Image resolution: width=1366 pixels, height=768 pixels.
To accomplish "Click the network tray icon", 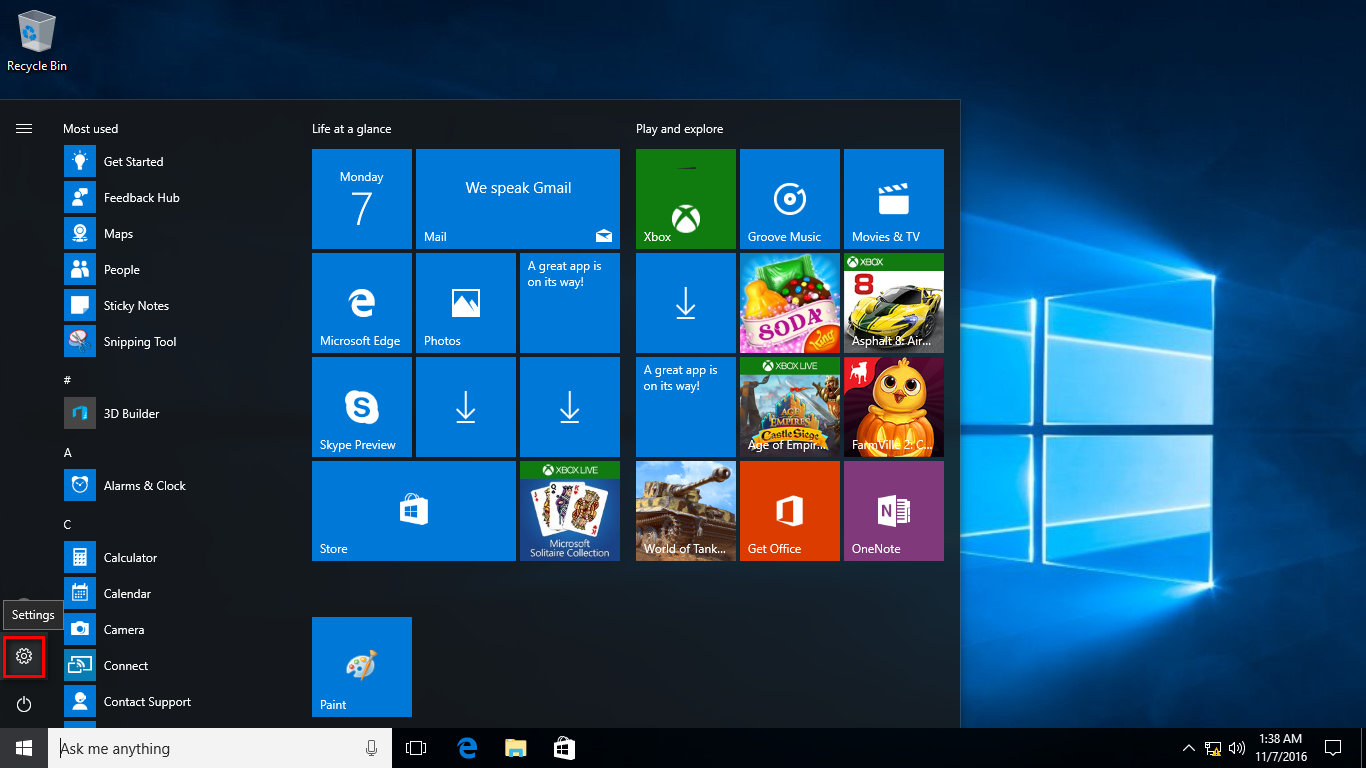I will pos(1213,748).
